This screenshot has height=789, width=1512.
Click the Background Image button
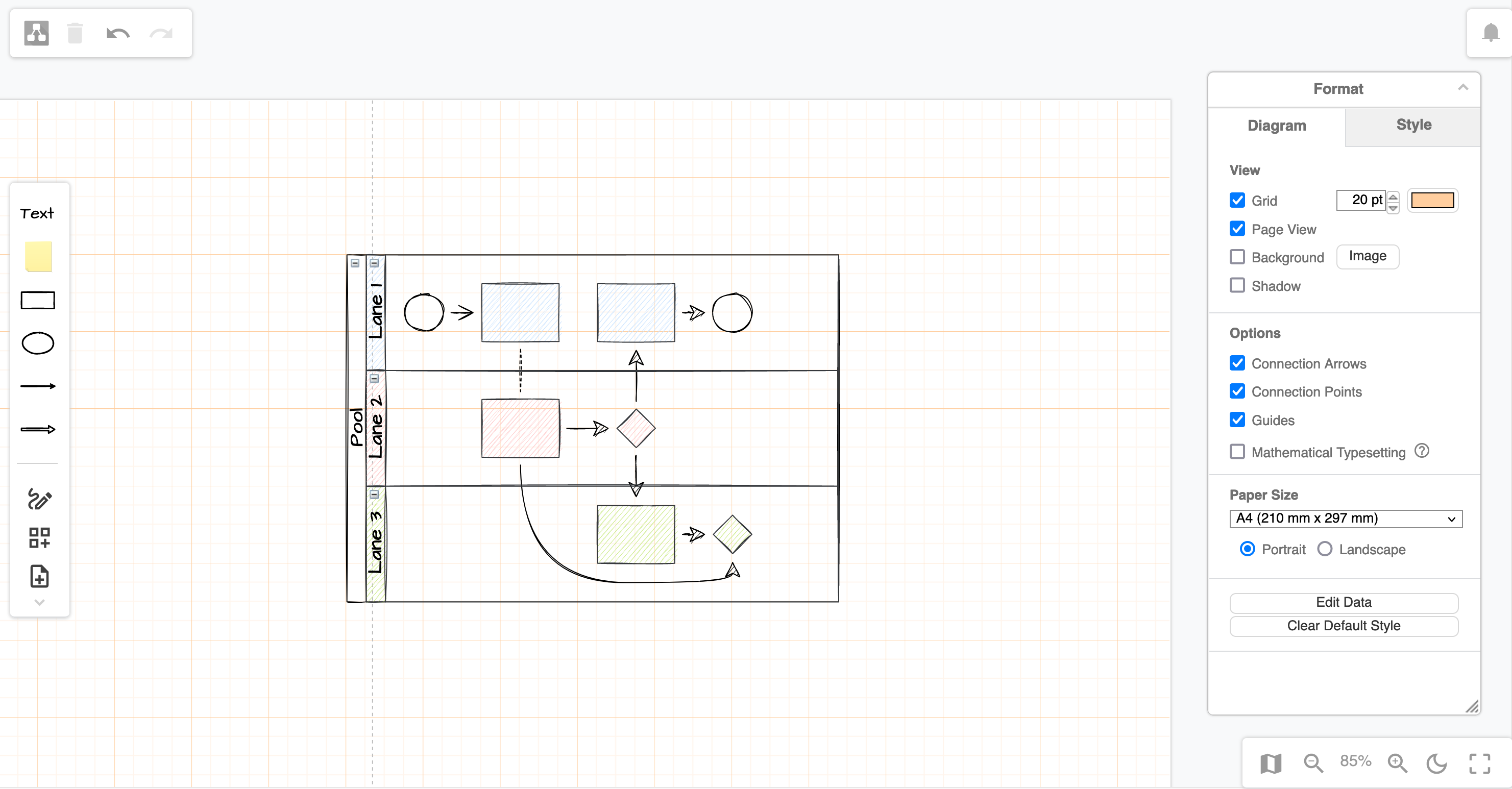[x=1367, y=256]
